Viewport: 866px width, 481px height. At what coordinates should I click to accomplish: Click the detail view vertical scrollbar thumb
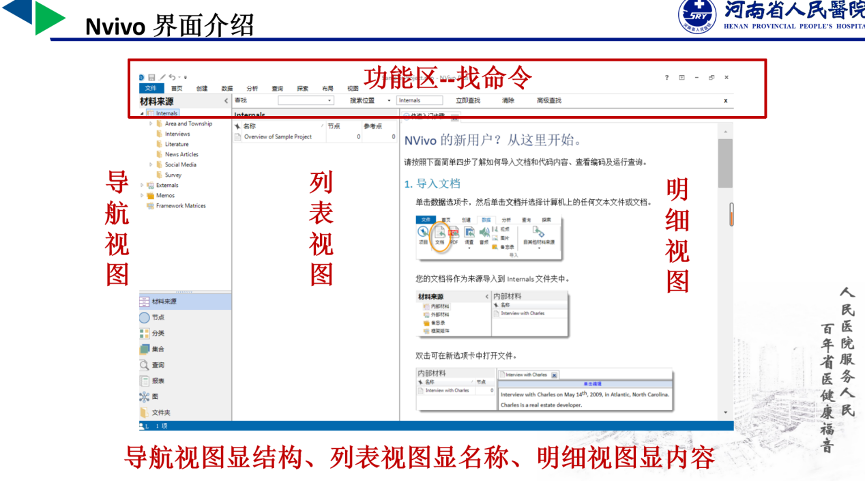[x=725, y=163]
